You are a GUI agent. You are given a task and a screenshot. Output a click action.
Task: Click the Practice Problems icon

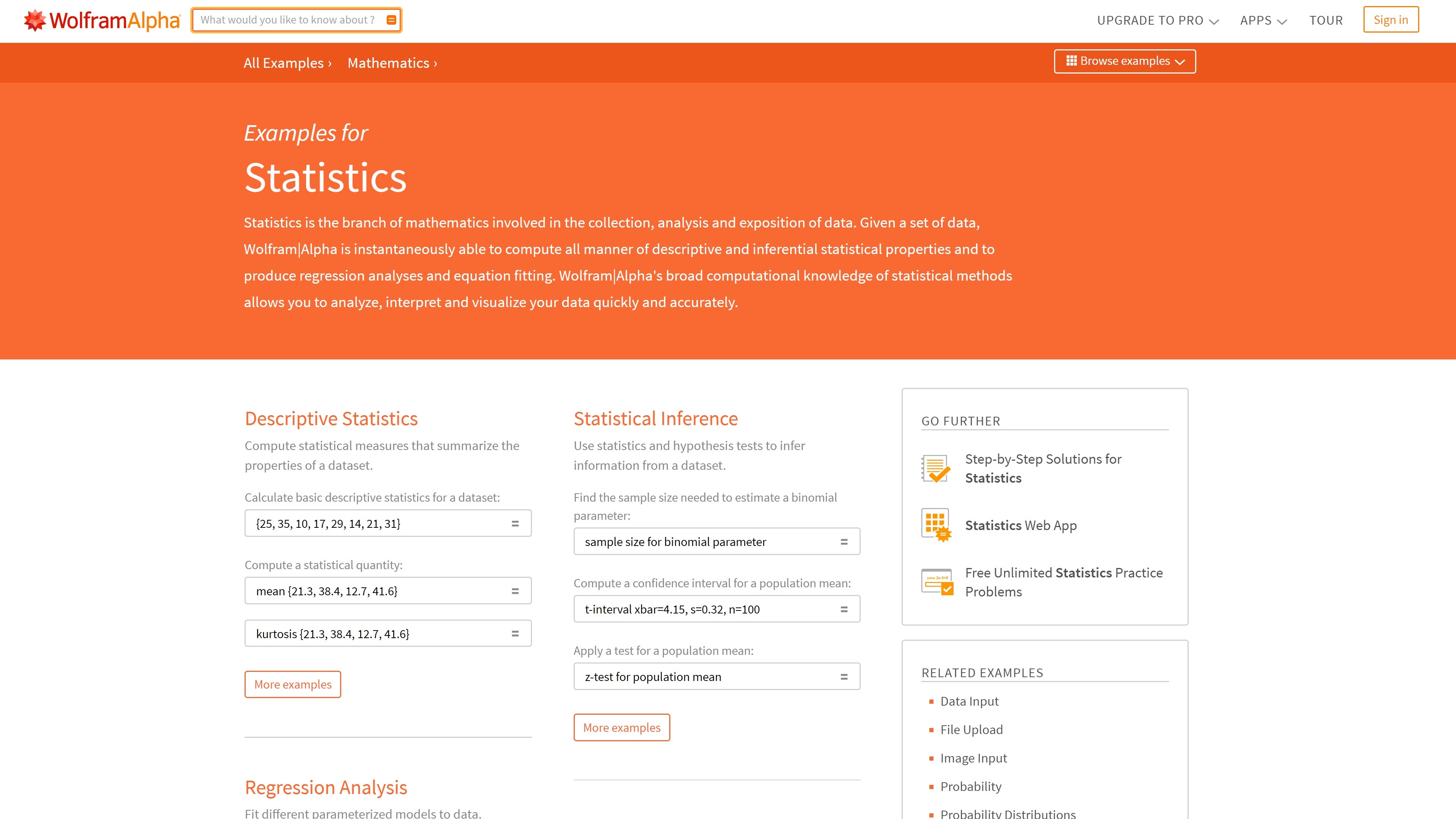click(x=937, y=582)
